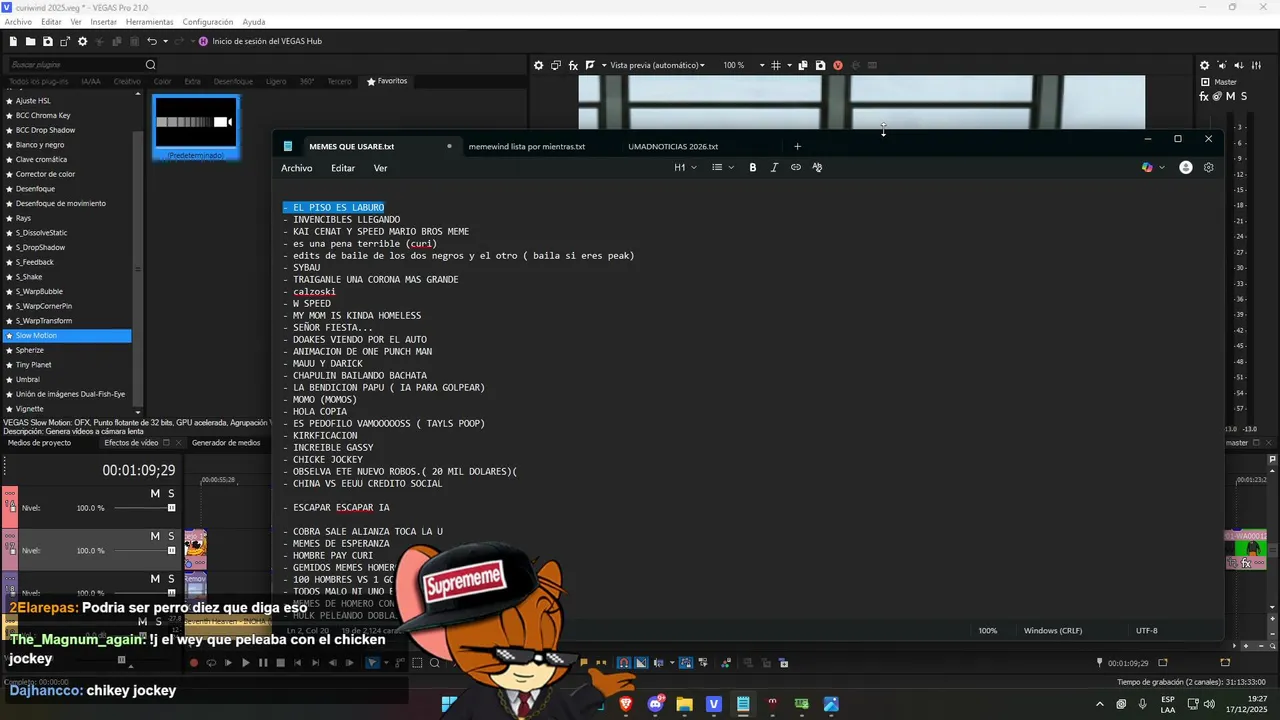Switch to Generador de medios tab
1280x720 pixels.
(226, 442)
